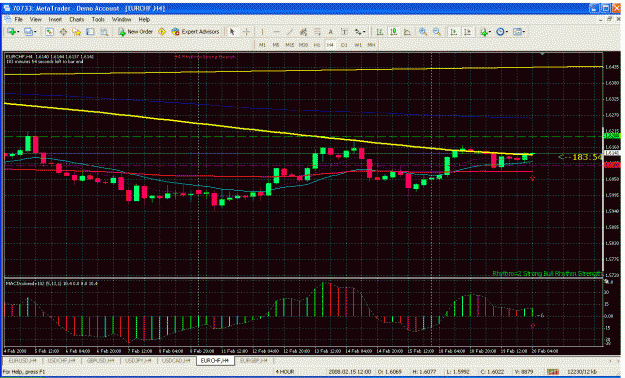625x378 pixels.
Task: Toggle Chart Shift
Action: pyautogui.click(x=468, y=32)
